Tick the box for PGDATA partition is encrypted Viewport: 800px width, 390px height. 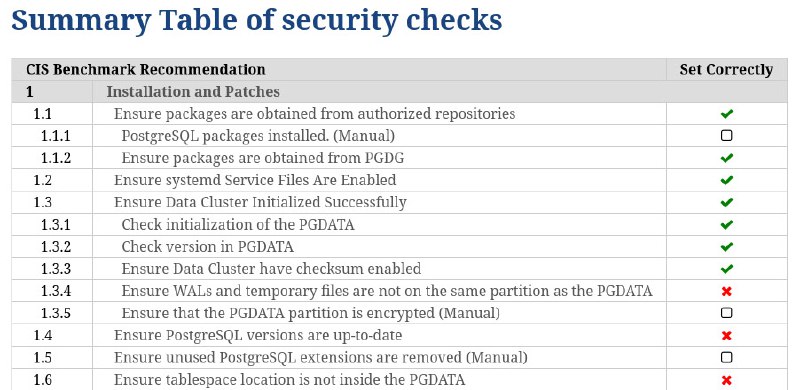(x=727, y=312)
